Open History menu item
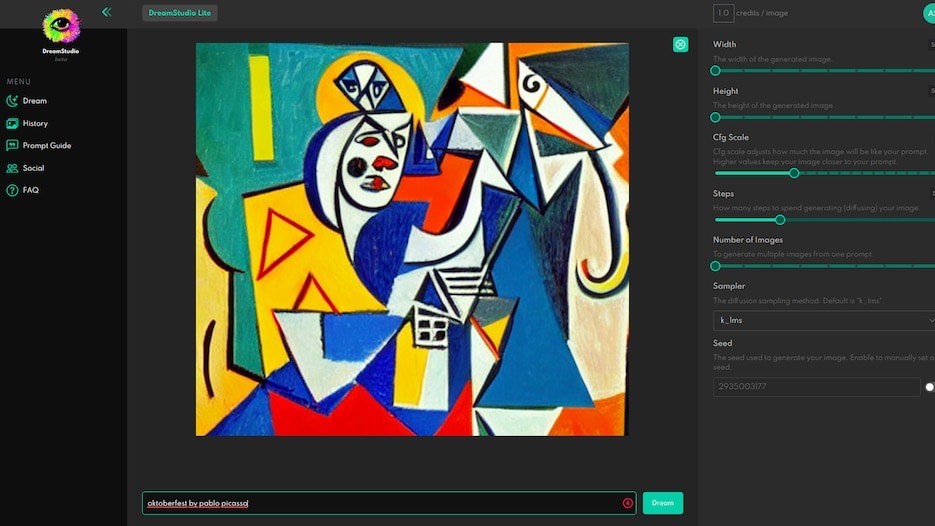 (x=35, y=123)
